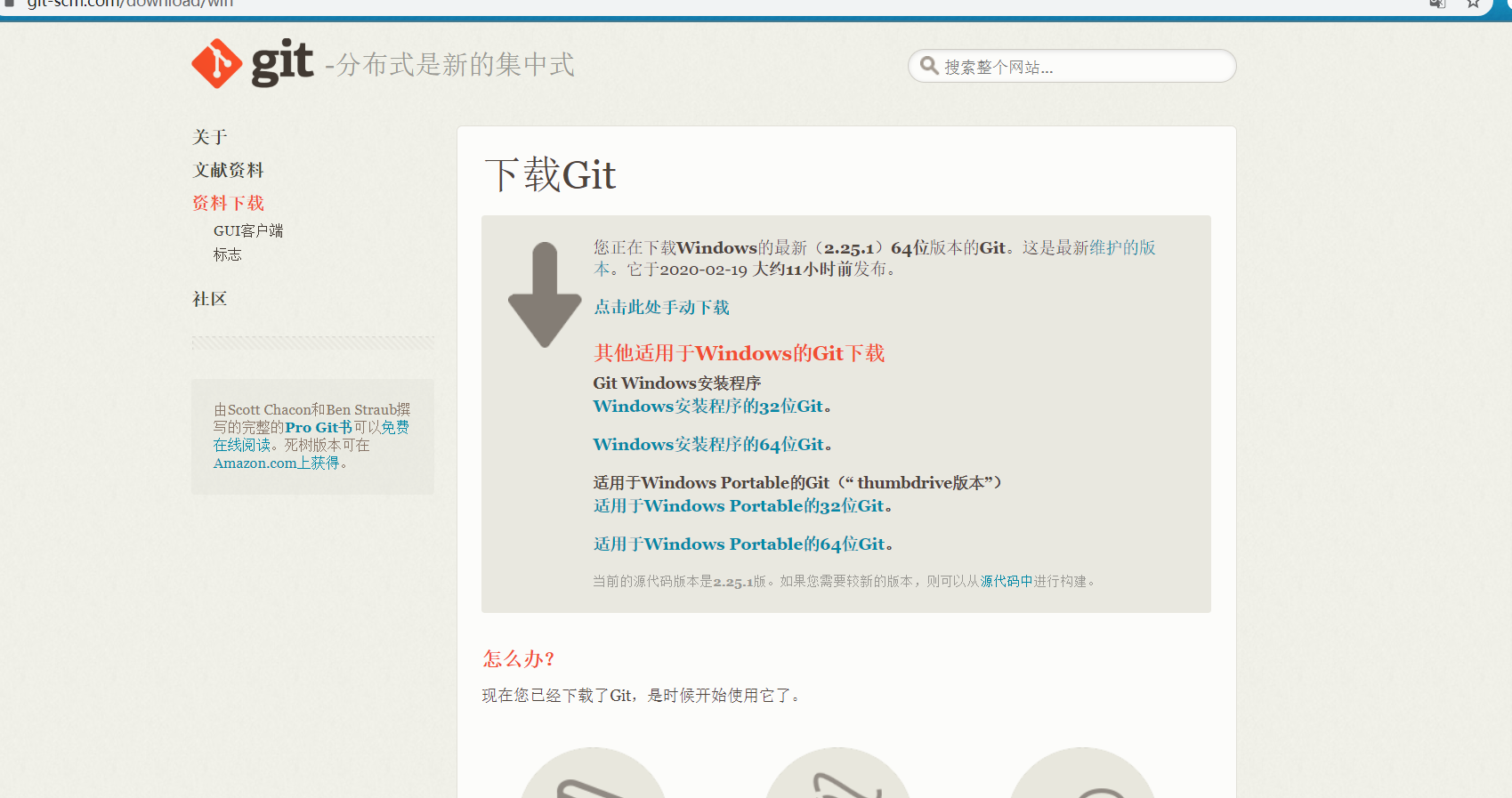
Task: Click the translate page icon in address bar
Action: tap(1437, 4)
